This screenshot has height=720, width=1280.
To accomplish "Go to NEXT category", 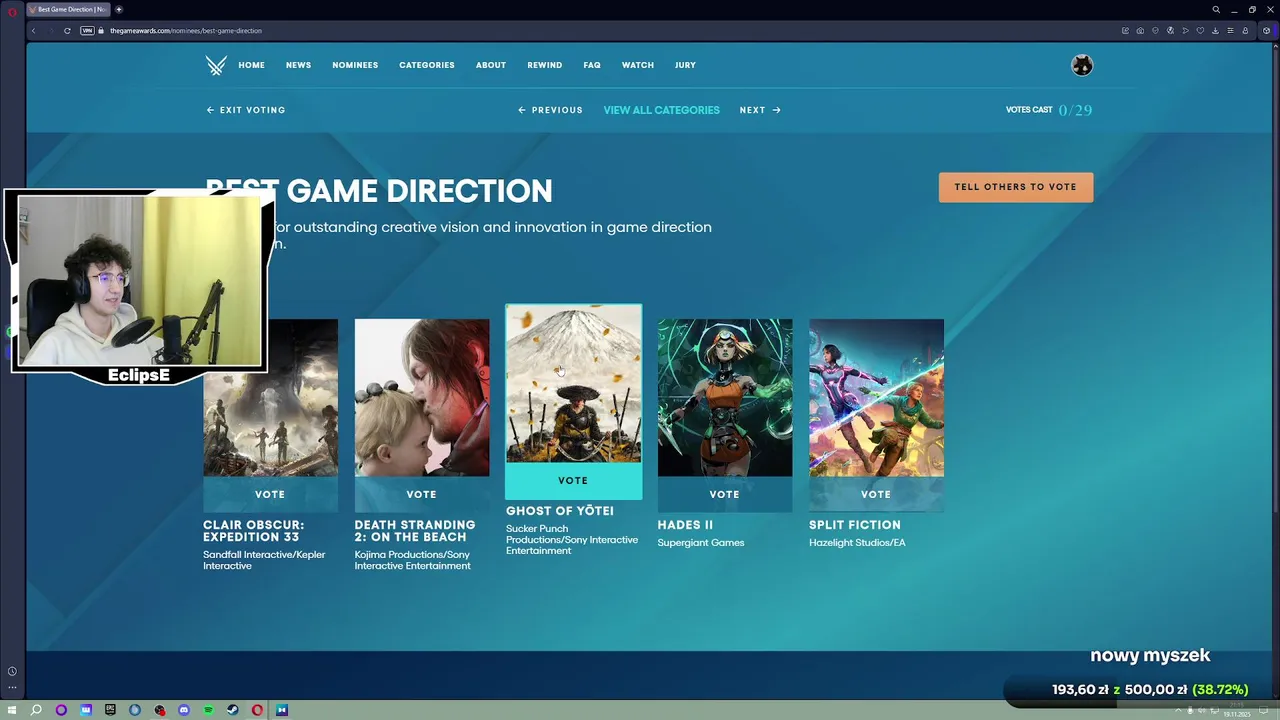I will pyautogui.click(x=760, y=110).
